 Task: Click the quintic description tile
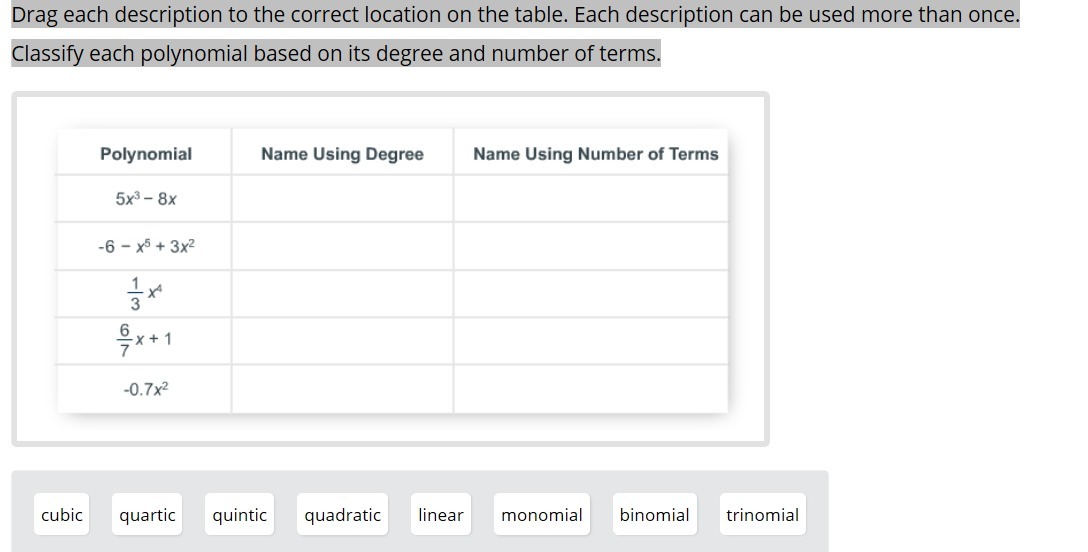(x=240, y=515)
